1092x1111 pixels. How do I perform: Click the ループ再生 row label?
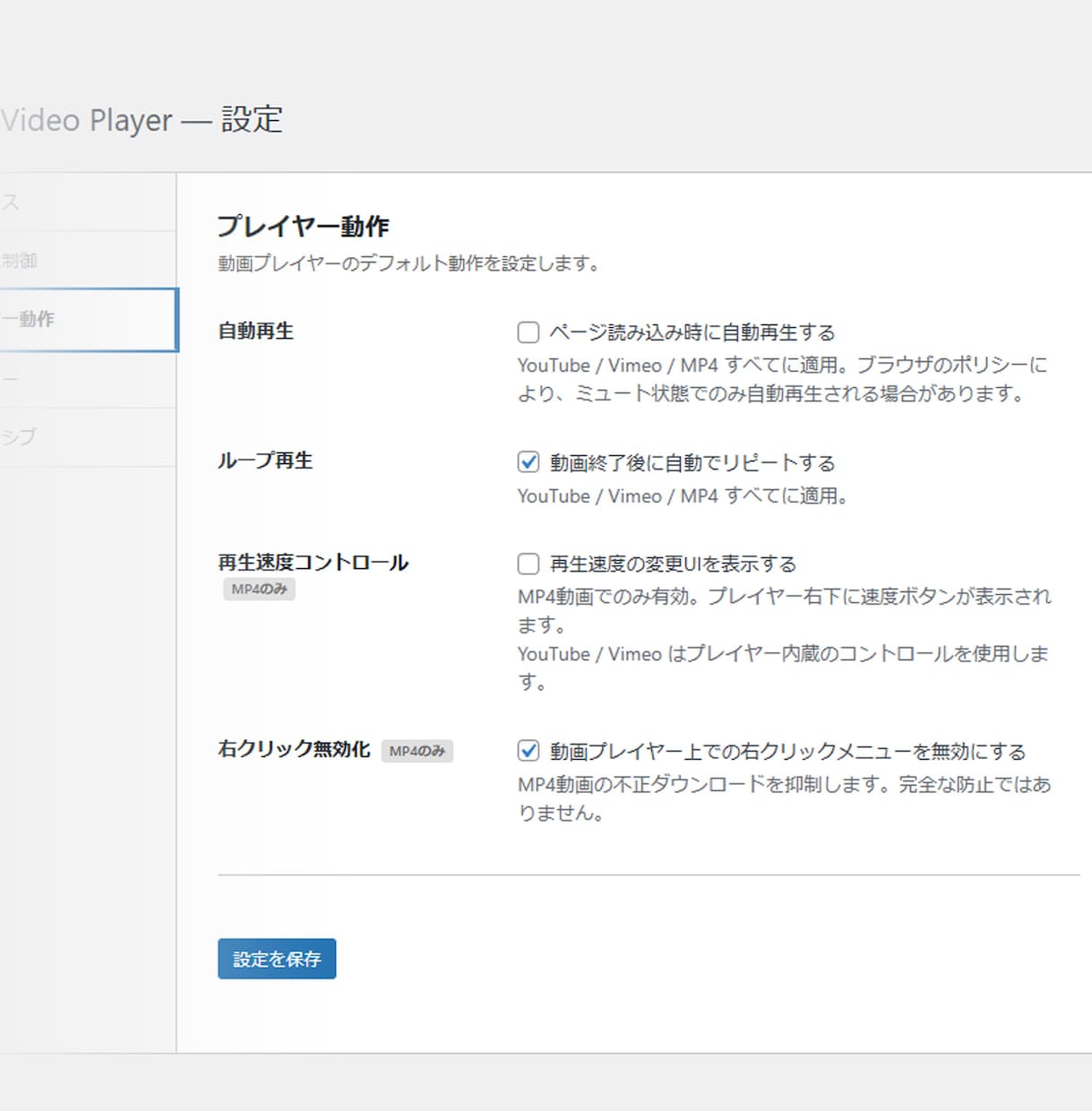pos(265,461)
